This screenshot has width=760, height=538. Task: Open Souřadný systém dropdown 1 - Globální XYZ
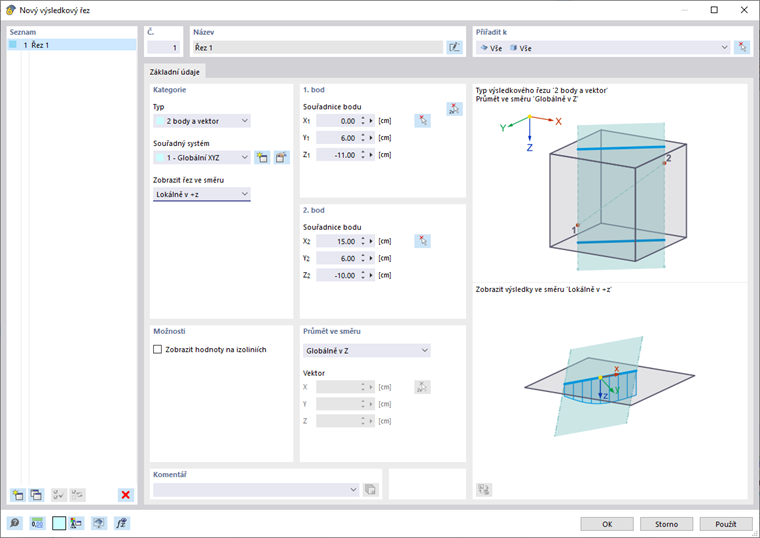[202, 158]
